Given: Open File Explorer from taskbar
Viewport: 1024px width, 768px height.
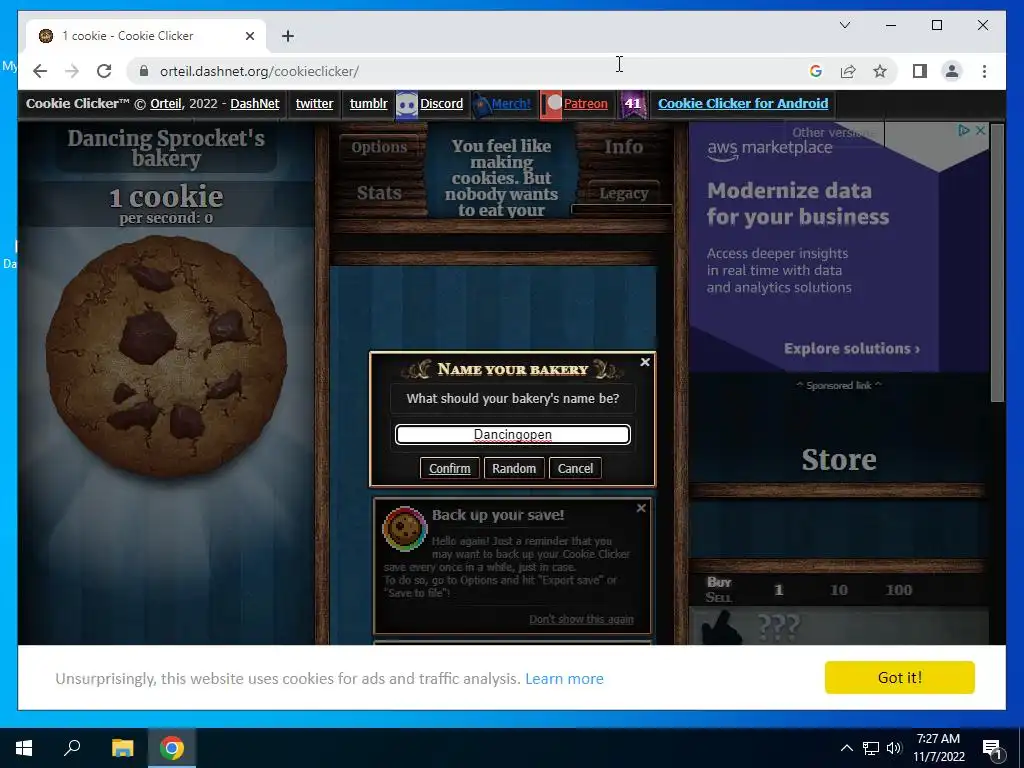Looking at the screenshot, I should tap(122, 748).
